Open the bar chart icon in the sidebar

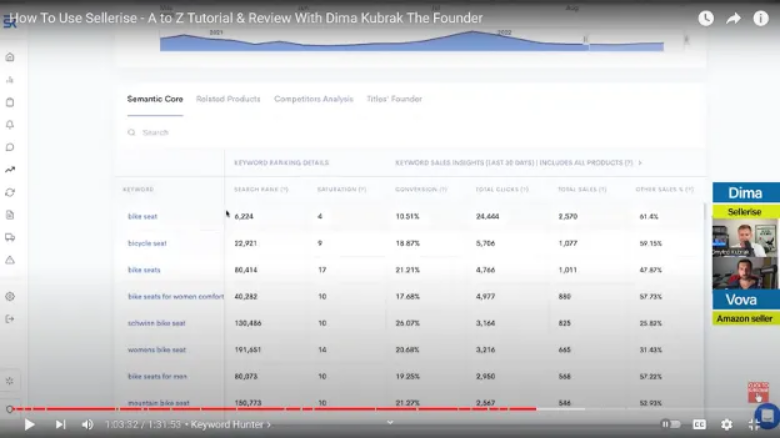[x=10, y=80]
